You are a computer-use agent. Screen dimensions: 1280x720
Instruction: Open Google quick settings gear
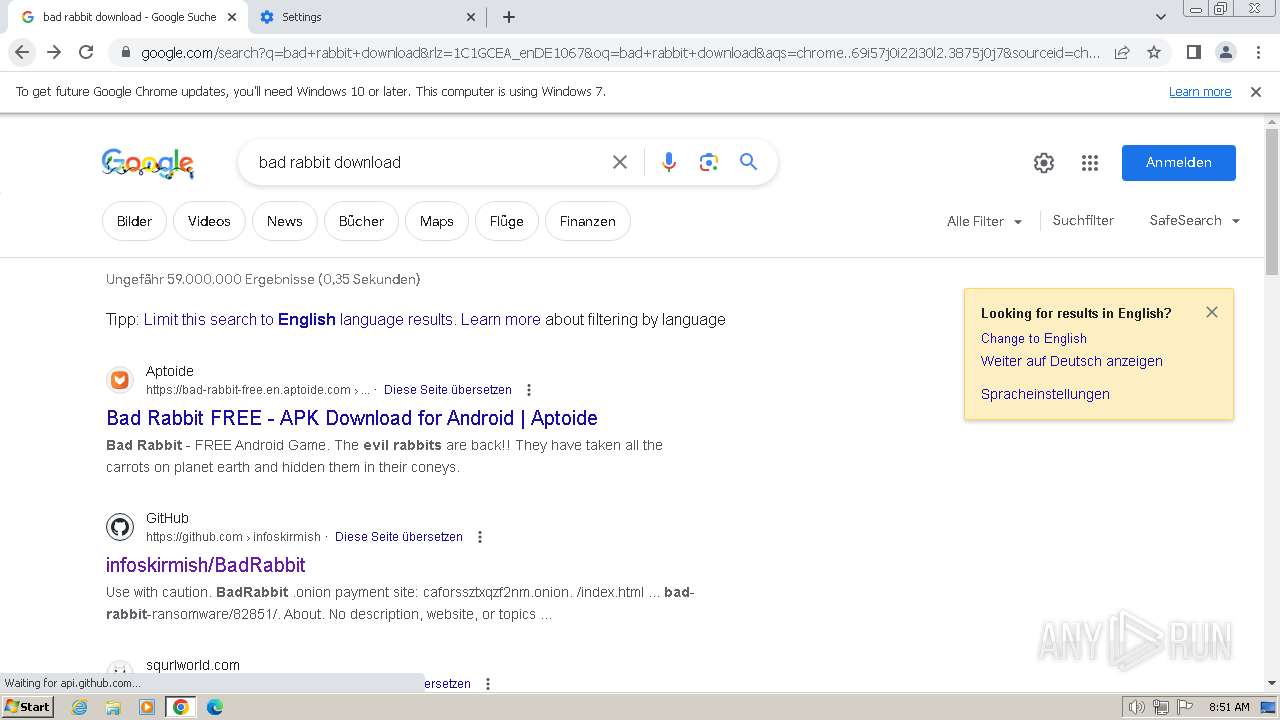(1044, 163)
